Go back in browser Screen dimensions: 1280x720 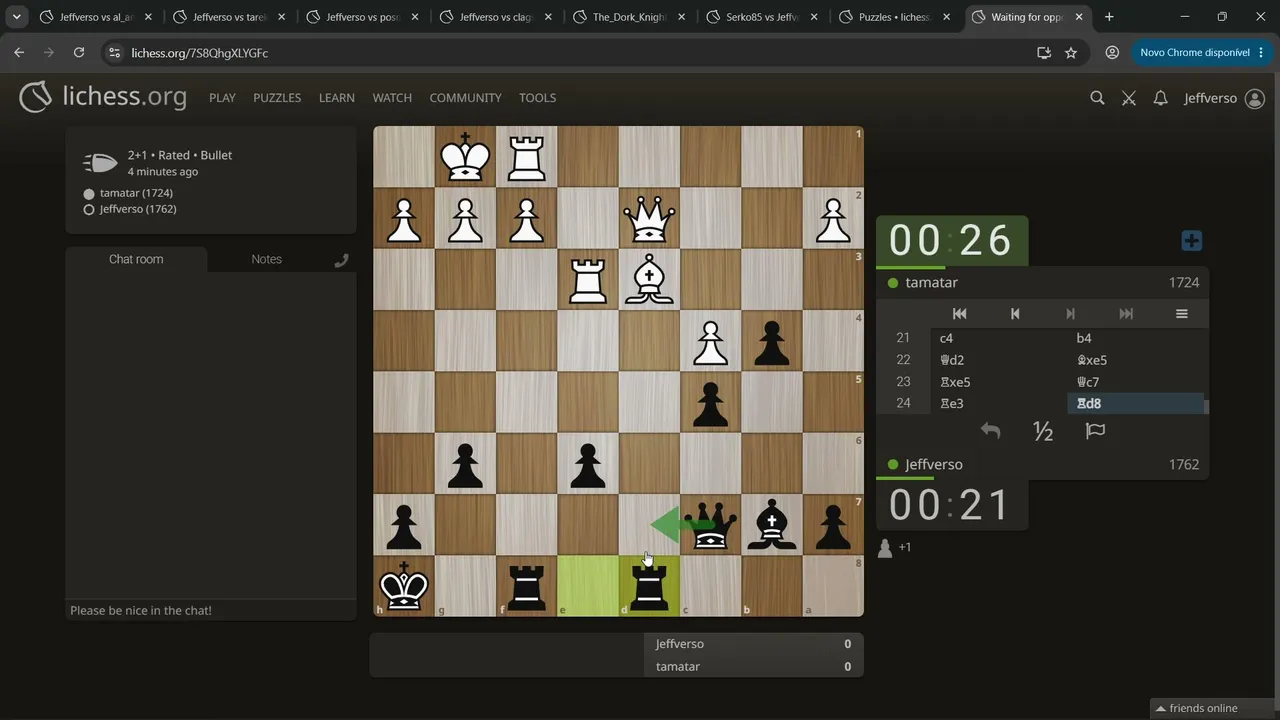coord(19,53)
